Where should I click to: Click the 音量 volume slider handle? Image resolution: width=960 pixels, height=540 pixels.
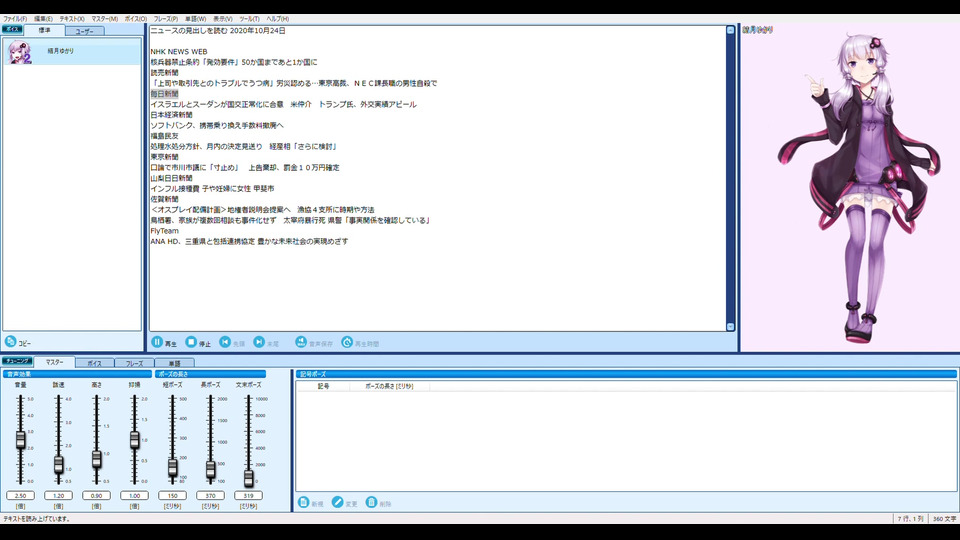pos(21,440)
